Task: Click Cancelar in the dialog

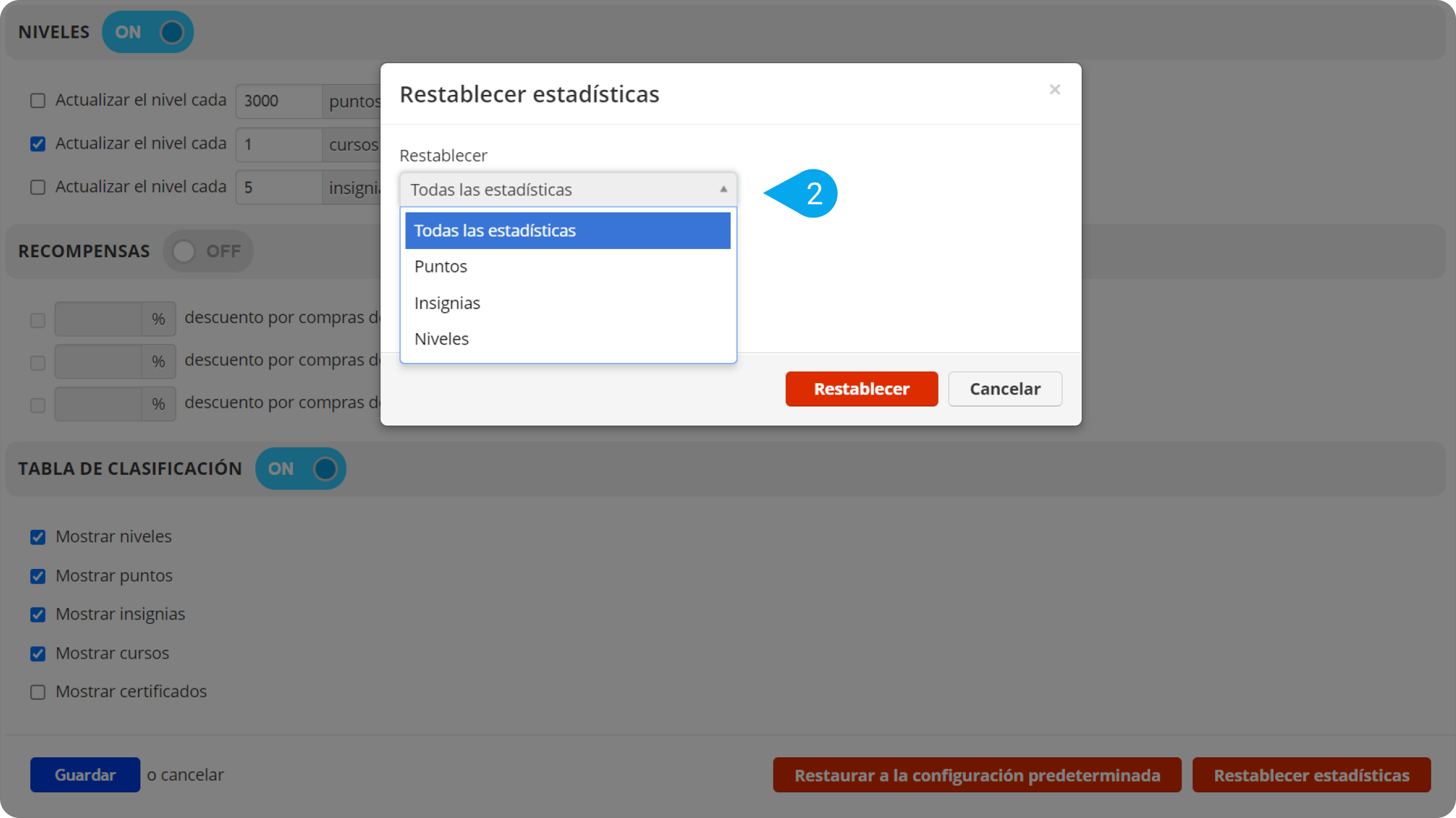Action: (1004, 389)
